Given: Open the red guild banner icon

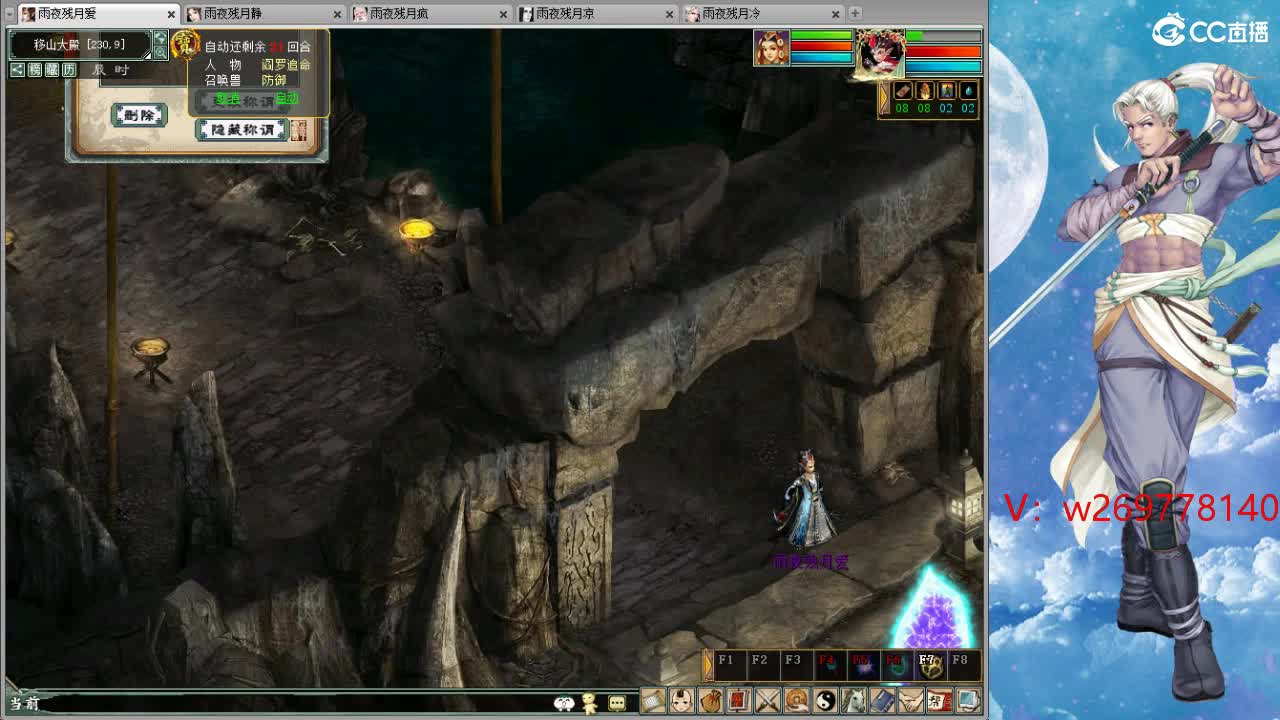Looking at the screenshot, I should [x=939, y=701].
